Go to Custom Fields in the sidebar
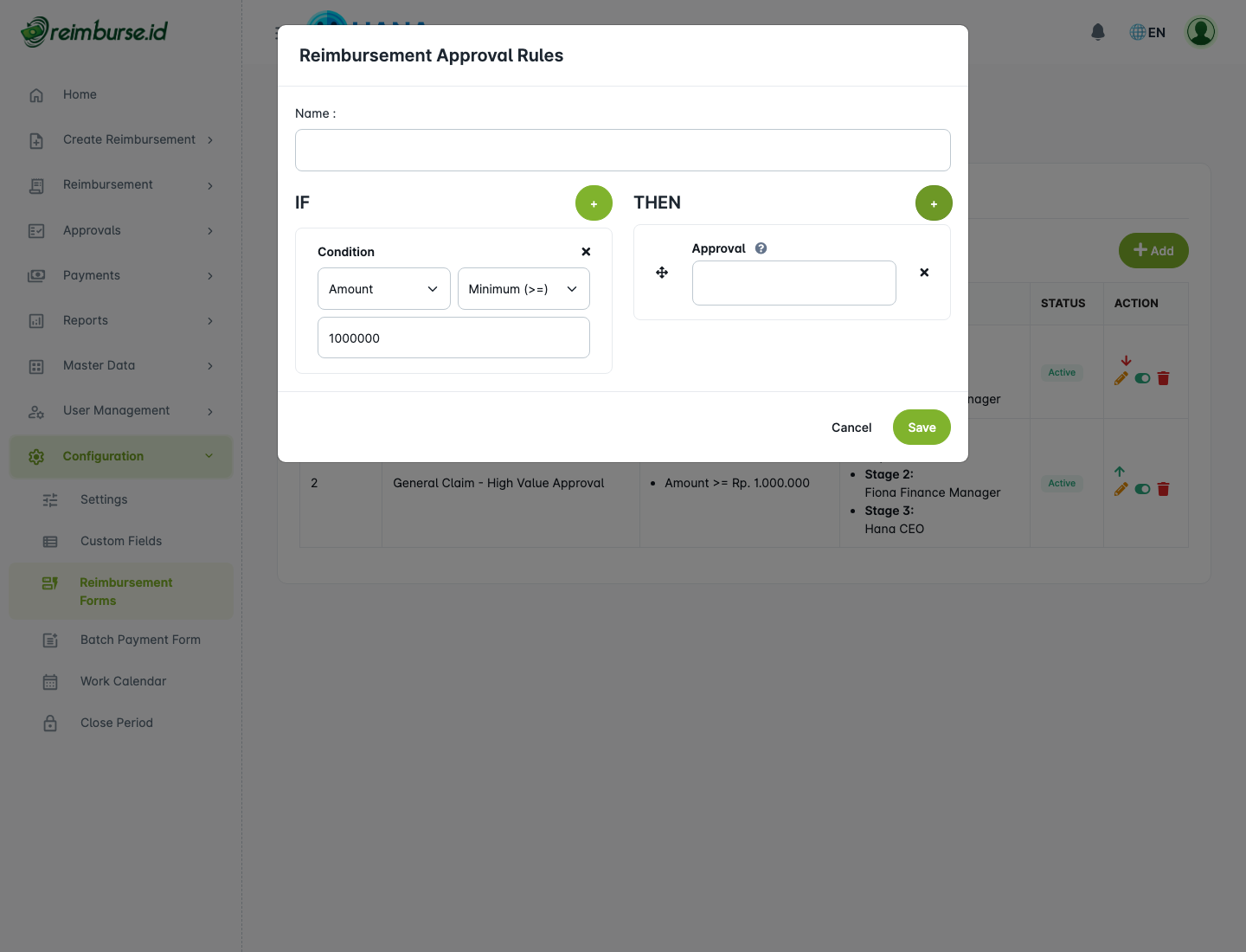The width and height of the screenshot is (1246, 952). (121, 541)
